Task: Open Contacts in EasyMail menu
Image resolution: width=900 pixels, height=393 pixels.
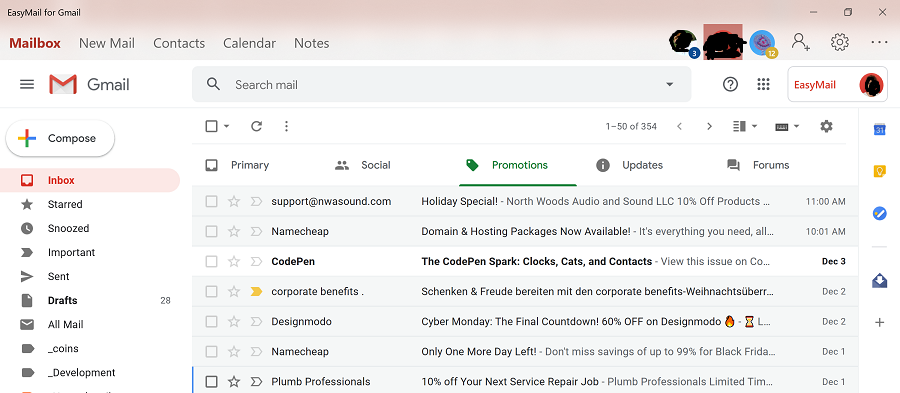Action: pyautogui.click(x=179, y=43)
